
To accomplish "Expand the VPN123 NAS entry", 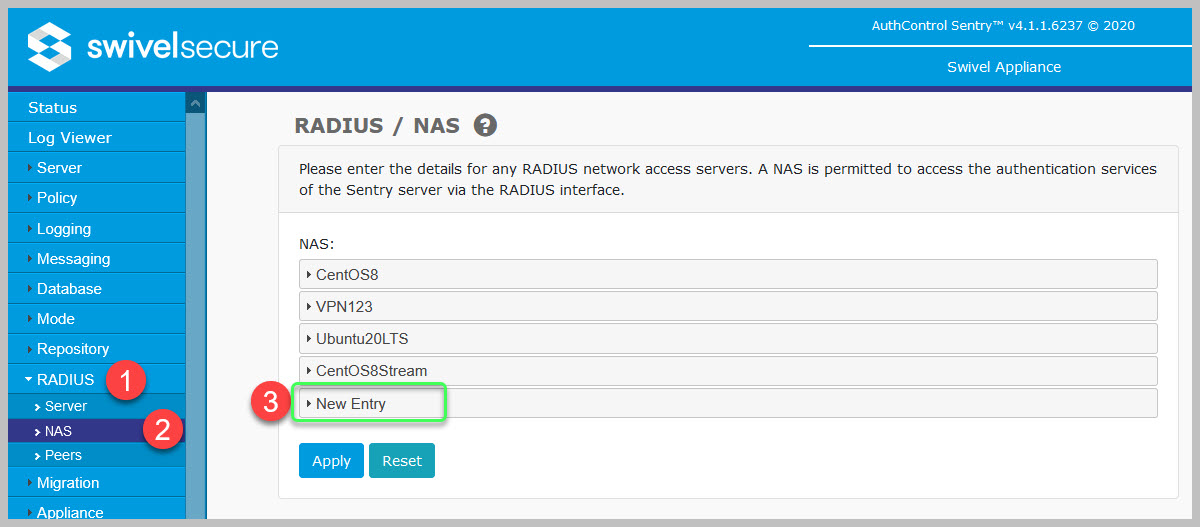I will [x=344, y=306].
